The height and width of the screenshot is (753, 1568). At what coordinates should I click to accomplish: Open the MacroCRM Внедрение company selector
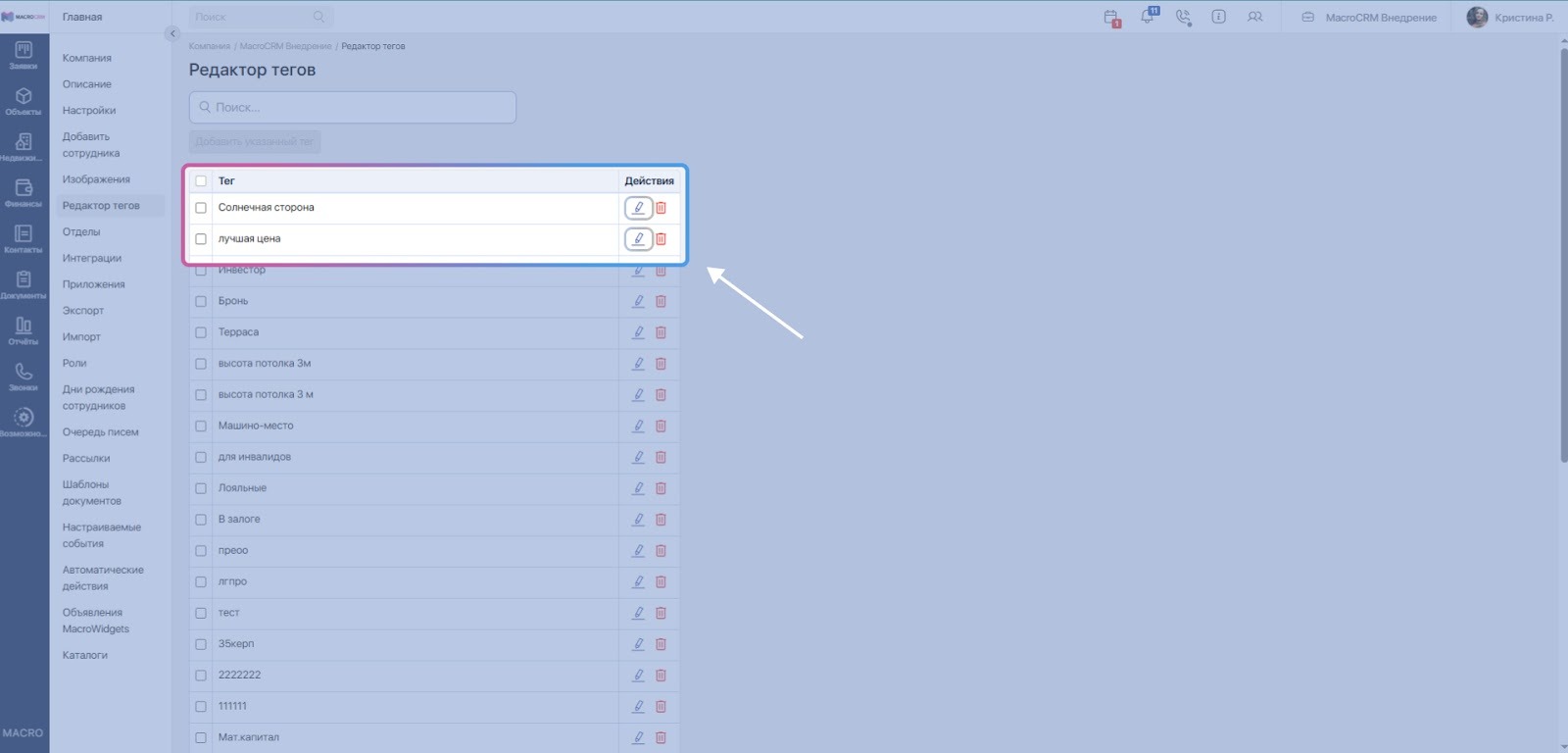[1369, 18]
